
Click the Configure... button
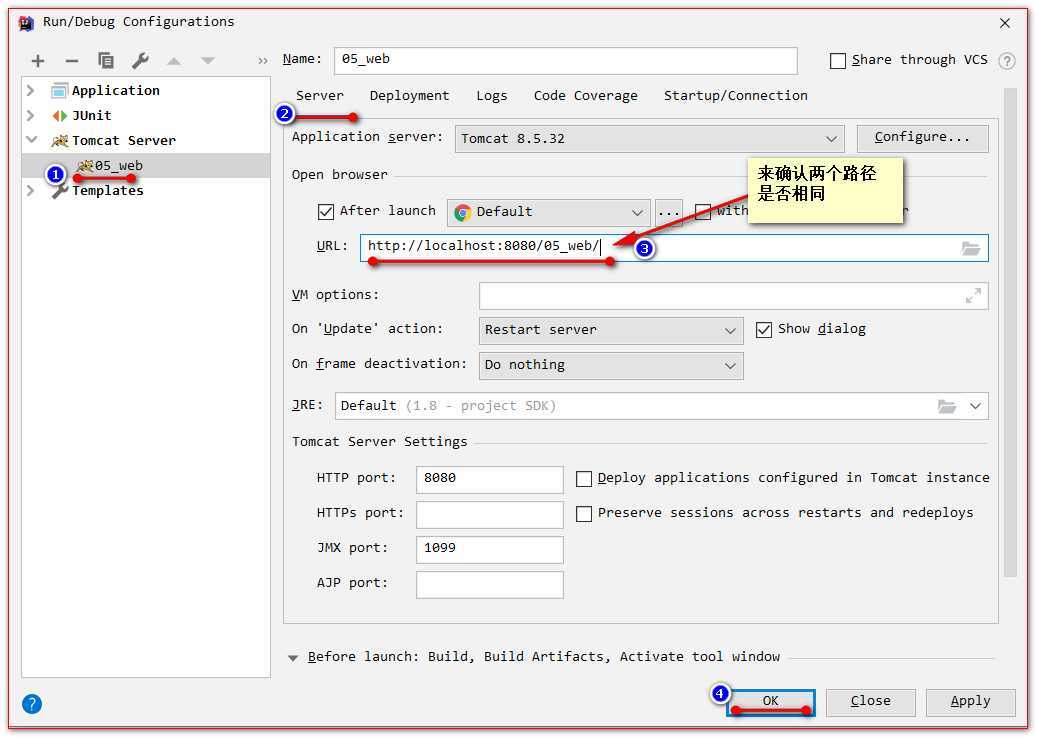[922, 138]
